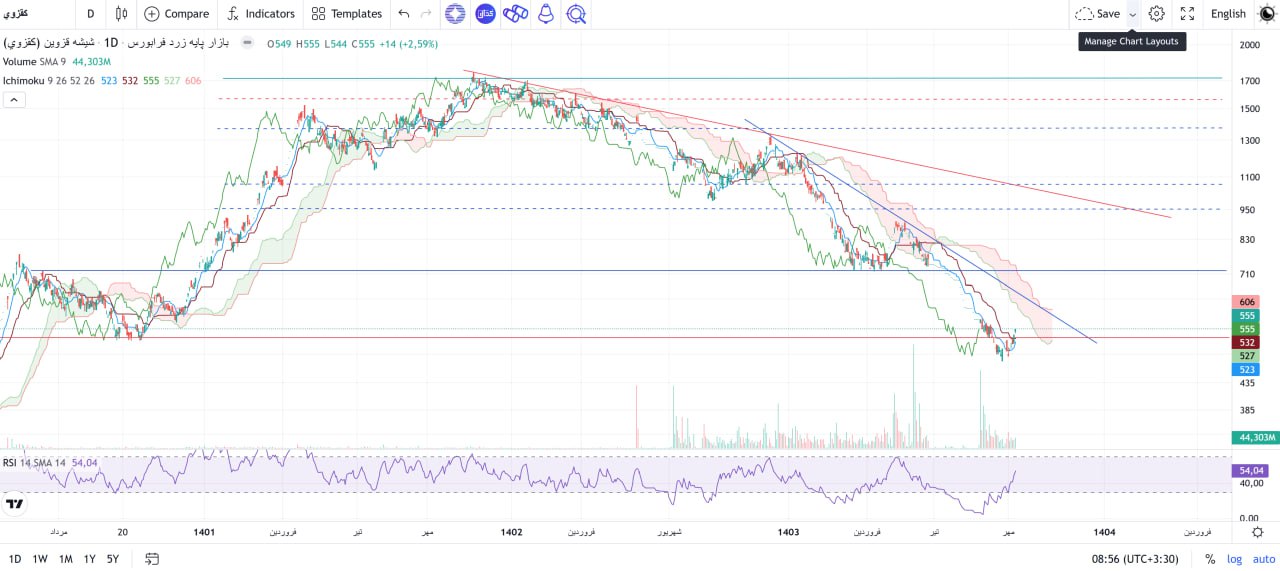The width and height of the screenshot is (1280, 571).
Task: Click the redo arrow in toolbar
Action: coord(427,14)
